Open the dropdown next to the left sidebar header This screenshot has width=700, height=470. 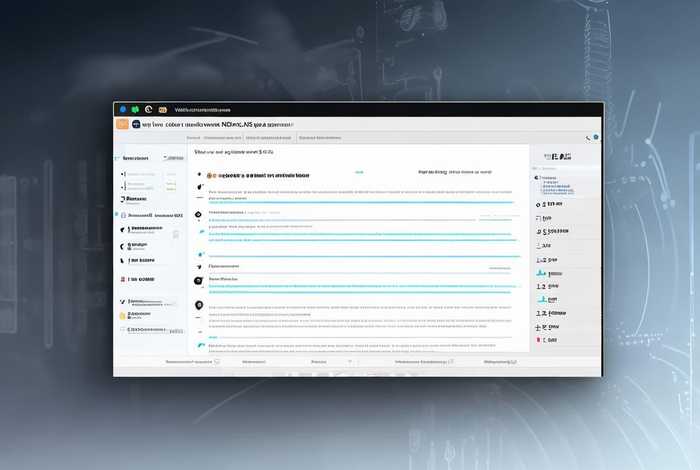(x=164, y=158)
